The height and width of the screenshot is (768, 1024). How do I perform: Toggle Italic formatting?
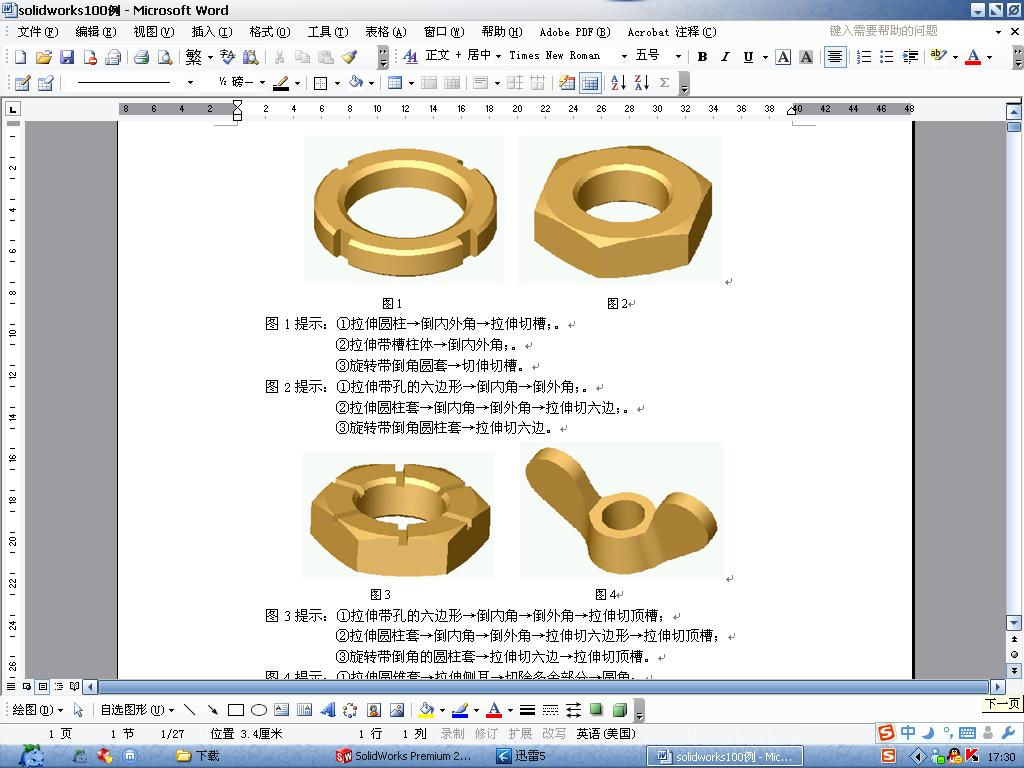[725, 57]
